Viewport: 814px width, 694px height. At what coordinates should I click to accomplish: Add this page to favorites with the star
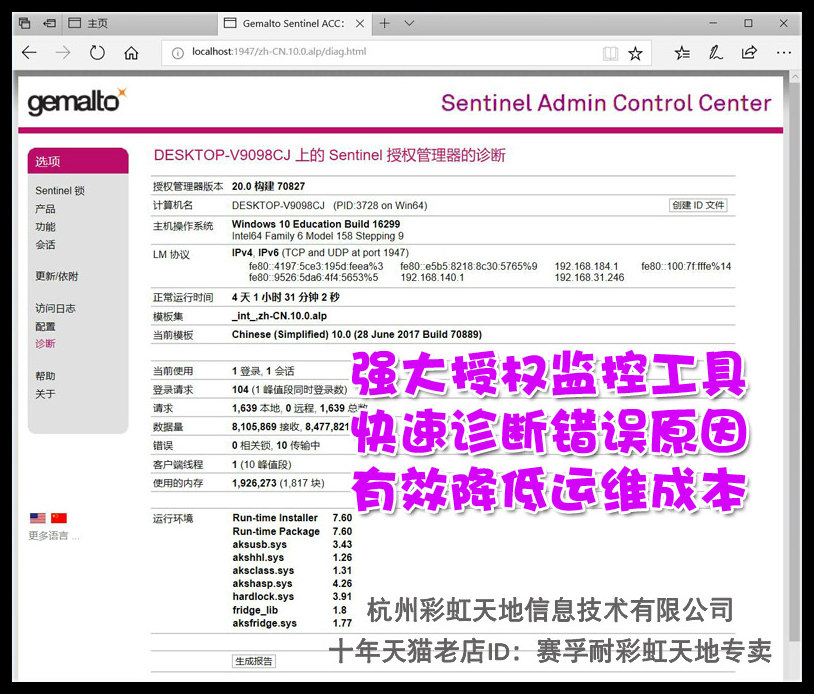point(635,53)
